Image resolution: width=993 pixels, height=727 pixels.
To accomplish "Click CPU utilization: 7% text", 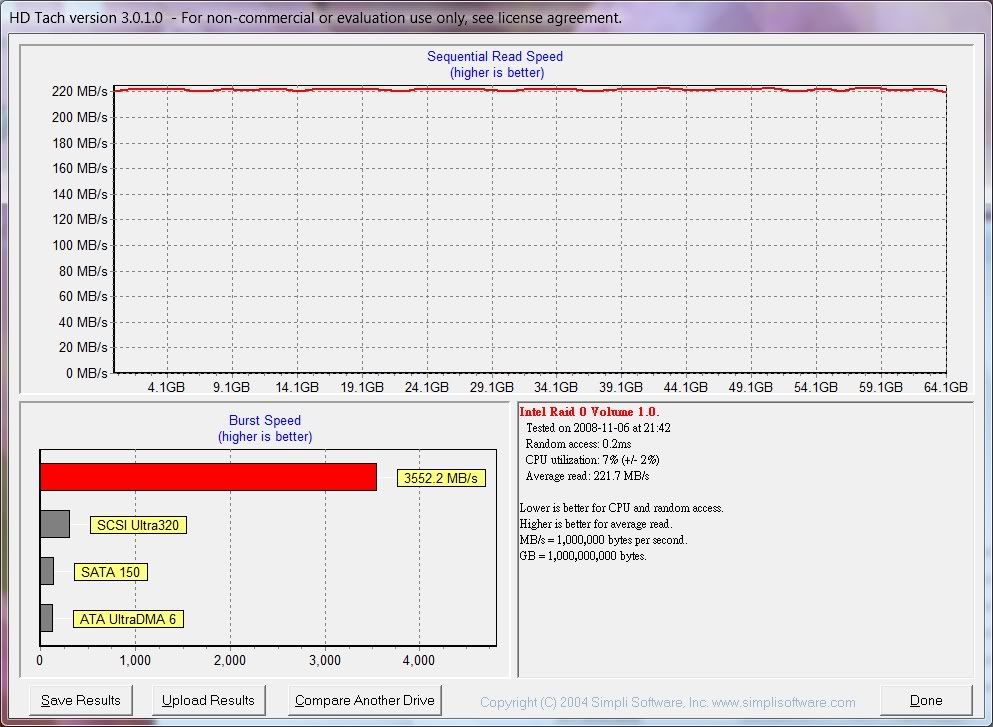I will click(592, 460).
